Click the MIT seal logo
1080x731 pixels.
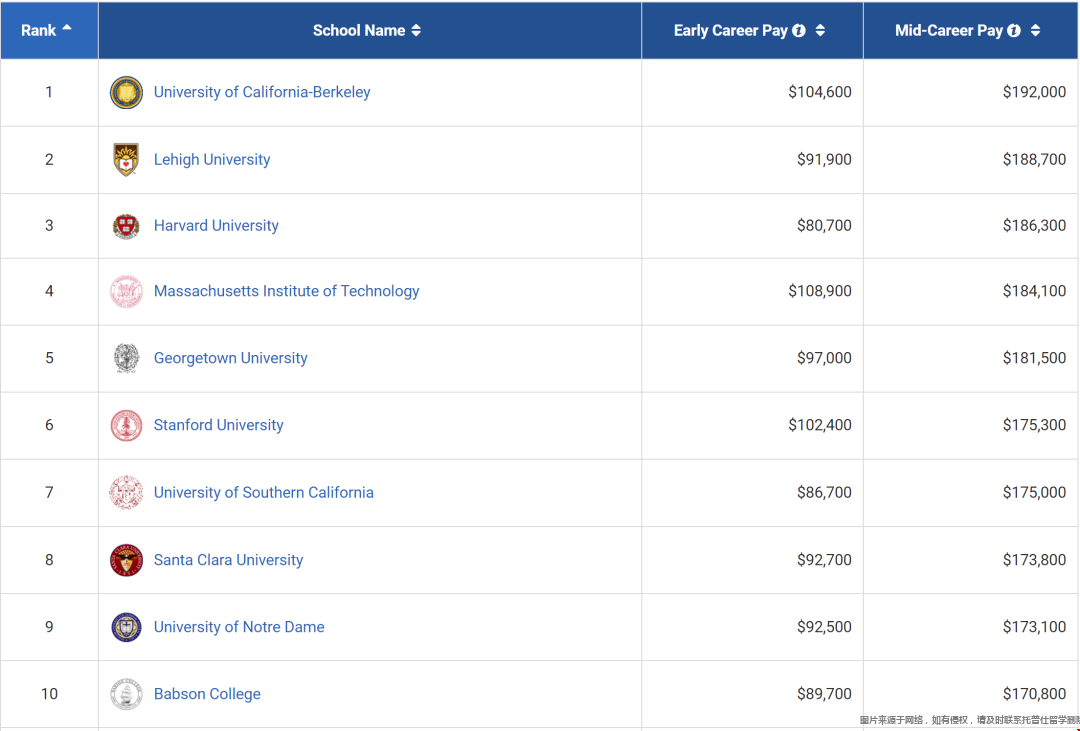127,291
